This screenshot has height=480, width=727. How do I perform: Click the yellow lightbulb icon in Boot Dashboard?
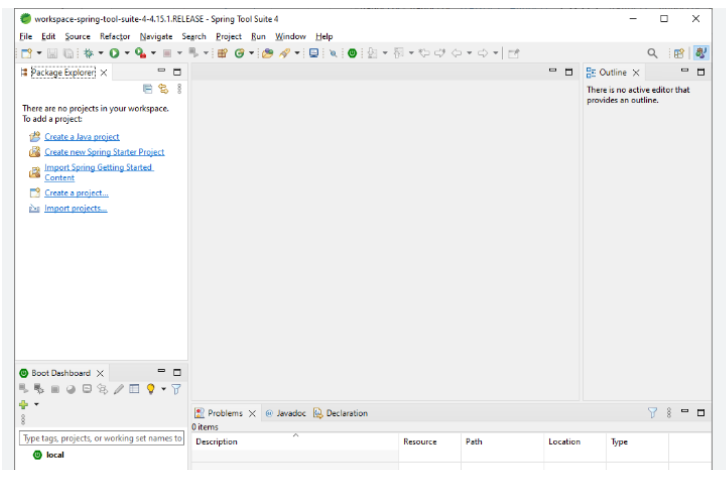(x=151, y=389)
